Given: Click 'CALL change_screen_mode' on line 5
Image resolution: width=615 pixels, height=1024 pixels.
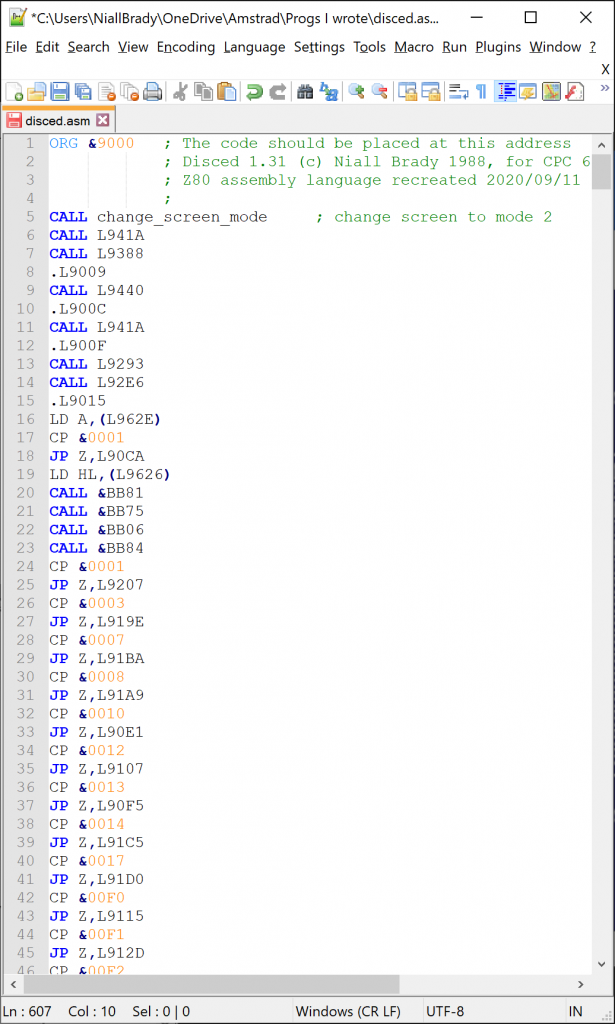Looking at the screenshot, I should [158, 217].
